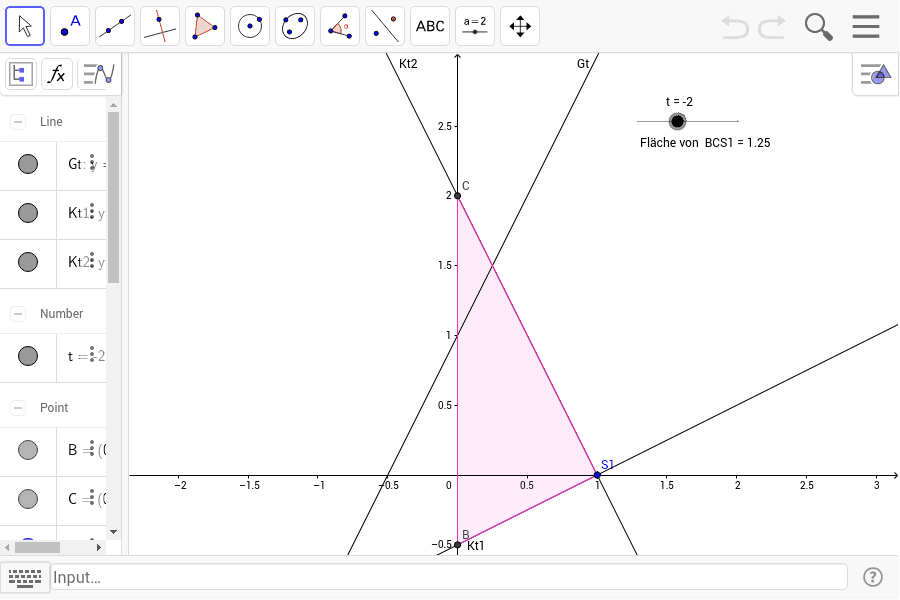The height and width of the screenshot is (600, 900).
Task: Select the point B row
Action: coord(53,452)
